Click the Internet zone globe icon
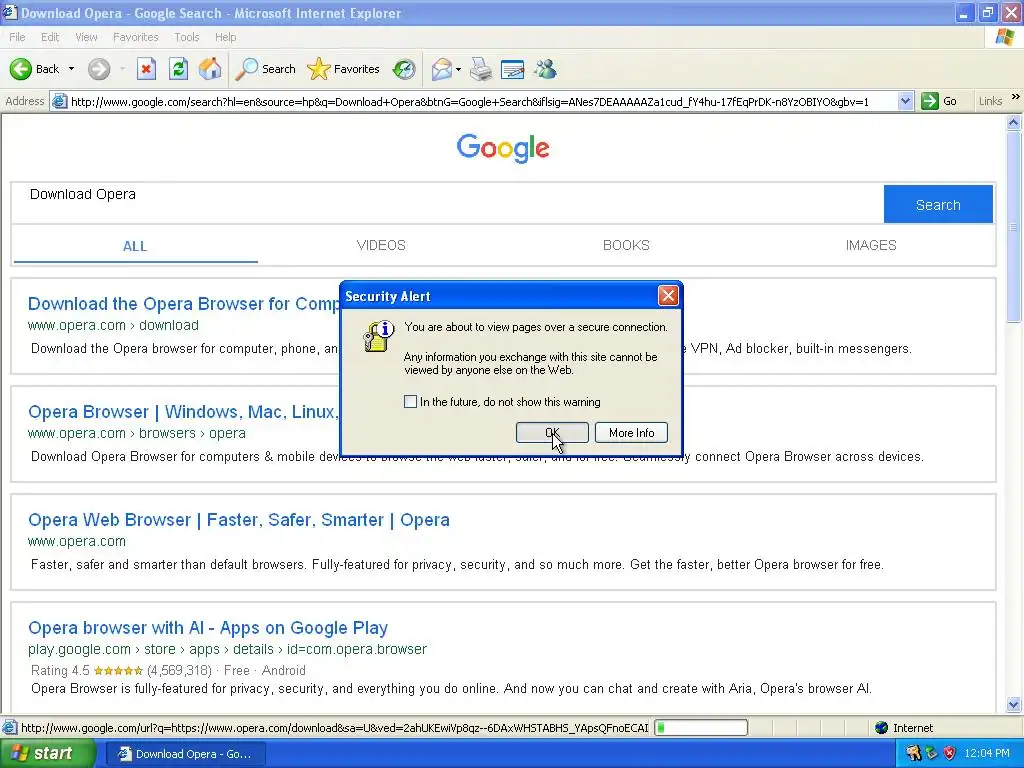The image size is (1024, 768). [882, 728]
